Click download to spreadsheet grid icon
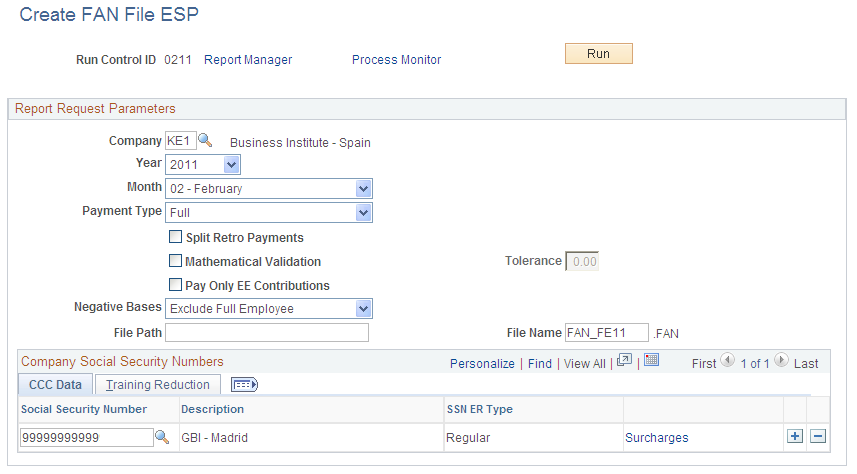Image resolution: width=857 pixels, height=474 pixels. [651, 360]
